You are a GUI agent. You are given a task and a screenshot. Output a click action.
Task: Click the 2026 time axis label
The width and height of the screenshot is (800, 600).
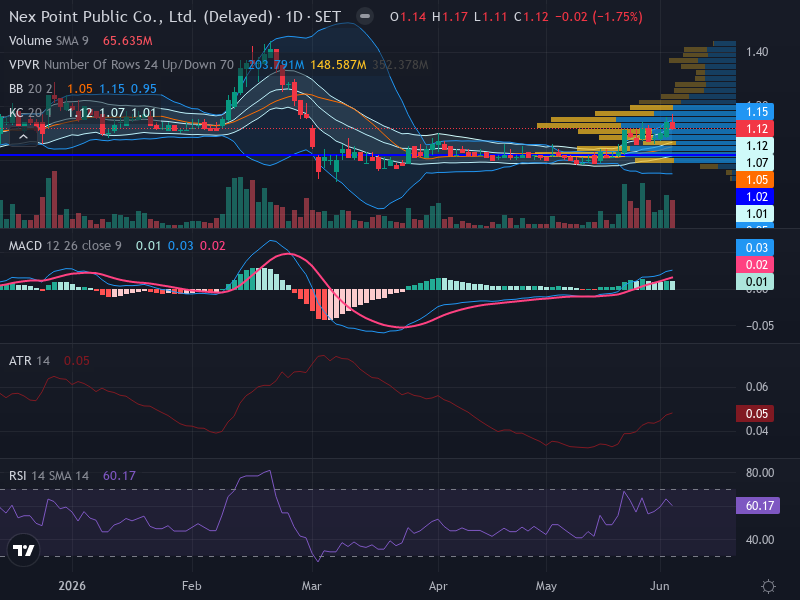tap(72, 586)
